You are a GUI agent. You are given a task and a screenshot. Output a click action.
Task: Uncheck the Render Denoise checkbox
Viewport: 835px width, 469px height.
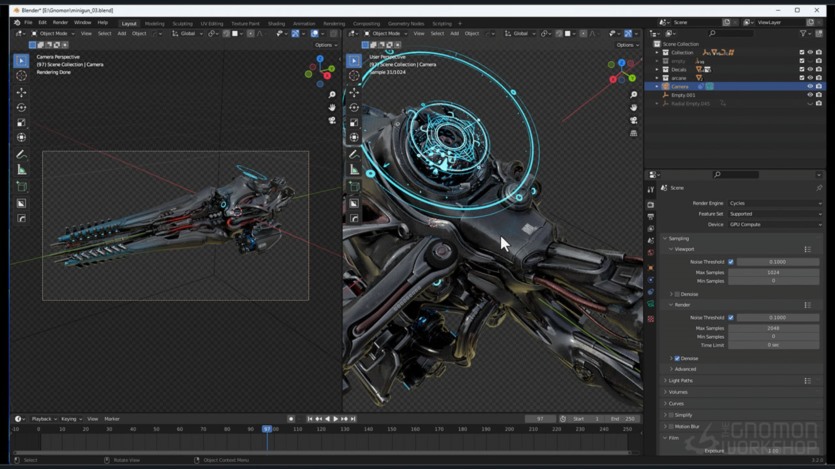tap(677, 359)
